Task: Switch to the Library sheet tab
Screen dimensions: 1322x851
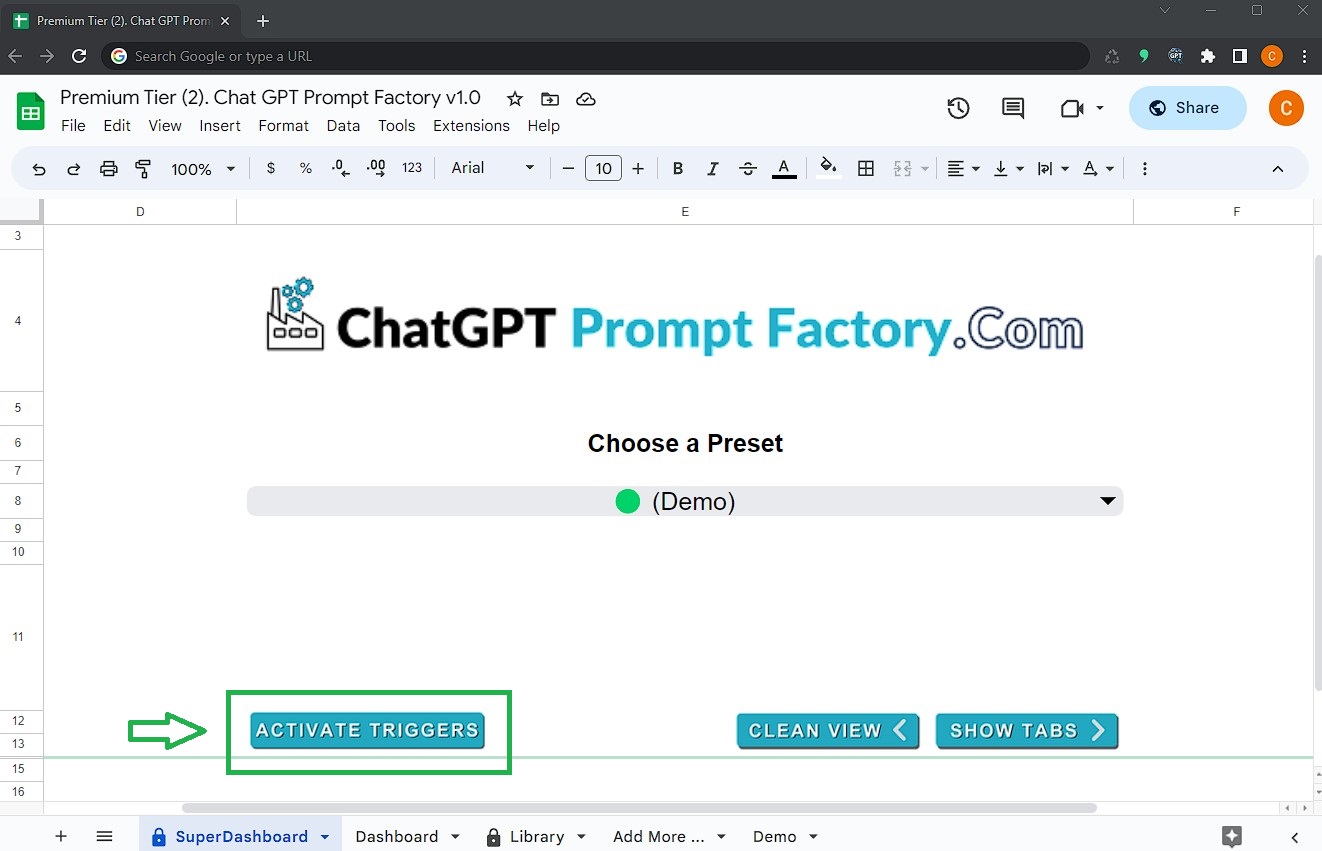Action: tap(537, 836)
